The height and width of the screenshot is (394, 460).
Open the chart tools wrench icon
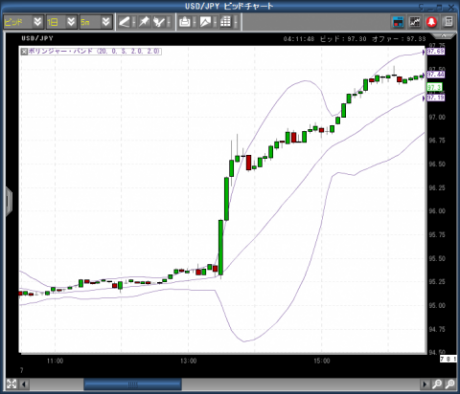point(159,22)
